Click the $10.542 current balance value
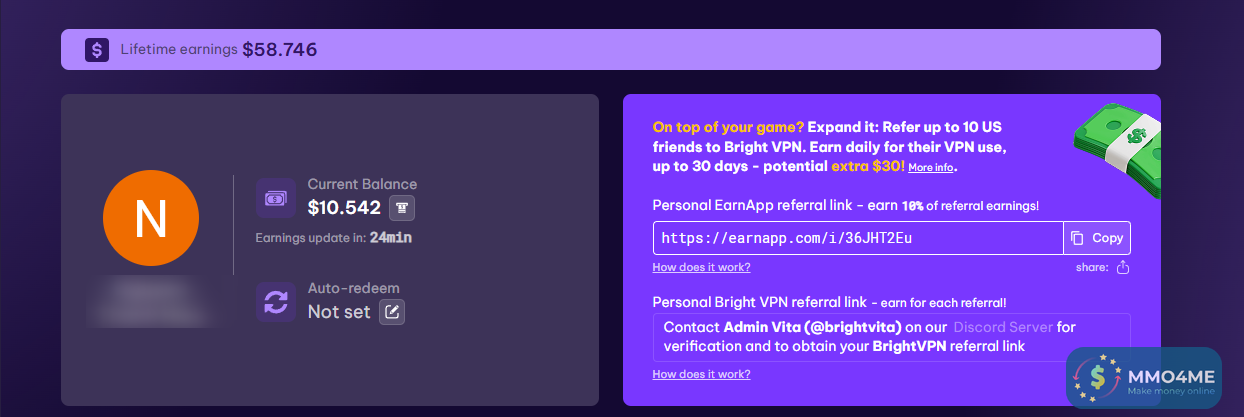The height and width of the screenshot is (417, 1244). [x=344, y=208]
